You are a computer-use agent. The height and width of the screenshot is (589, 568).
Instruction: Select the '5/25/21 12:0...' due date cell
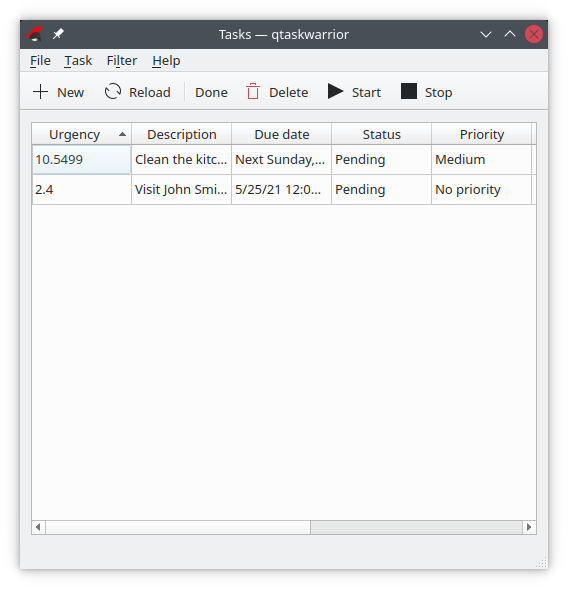coord(281,190)
